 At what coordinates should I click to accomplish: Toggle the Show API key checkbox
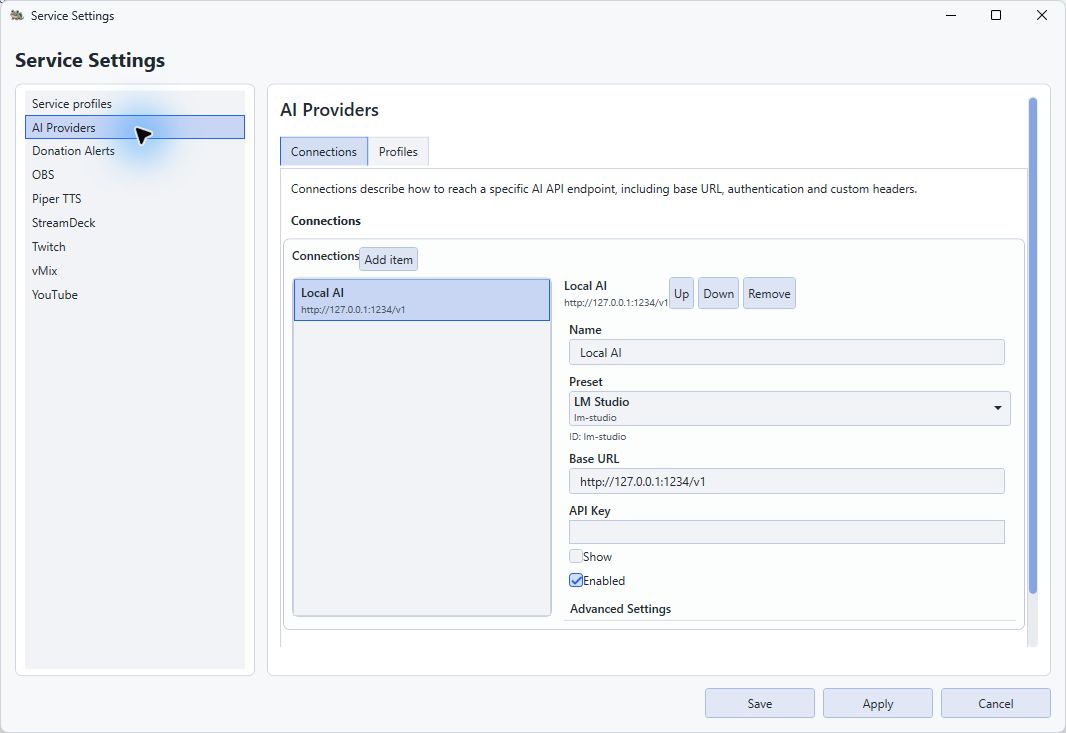coord(576,556)
